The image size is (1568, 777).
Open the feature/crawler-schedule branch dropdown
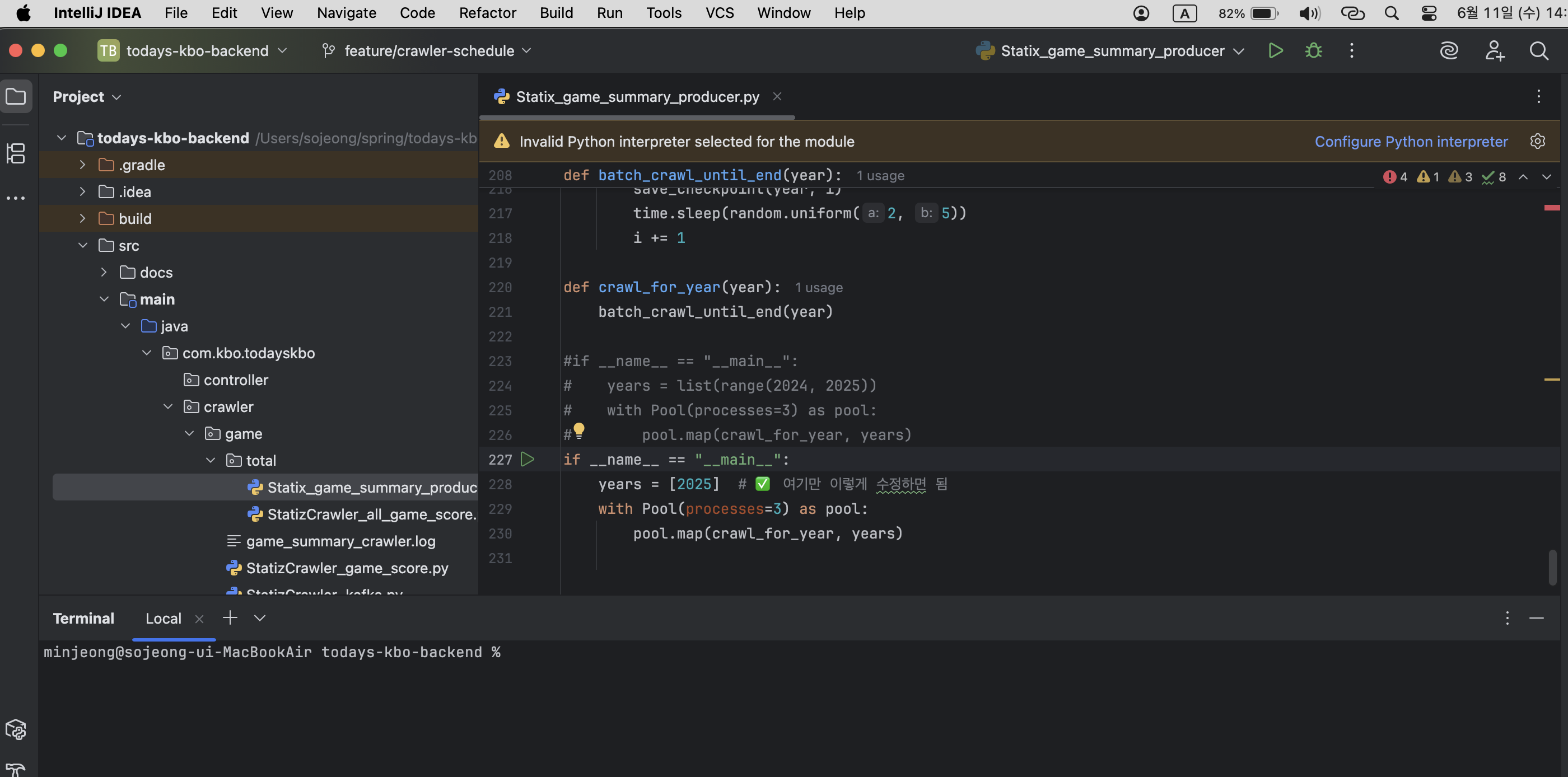(428, 50)
